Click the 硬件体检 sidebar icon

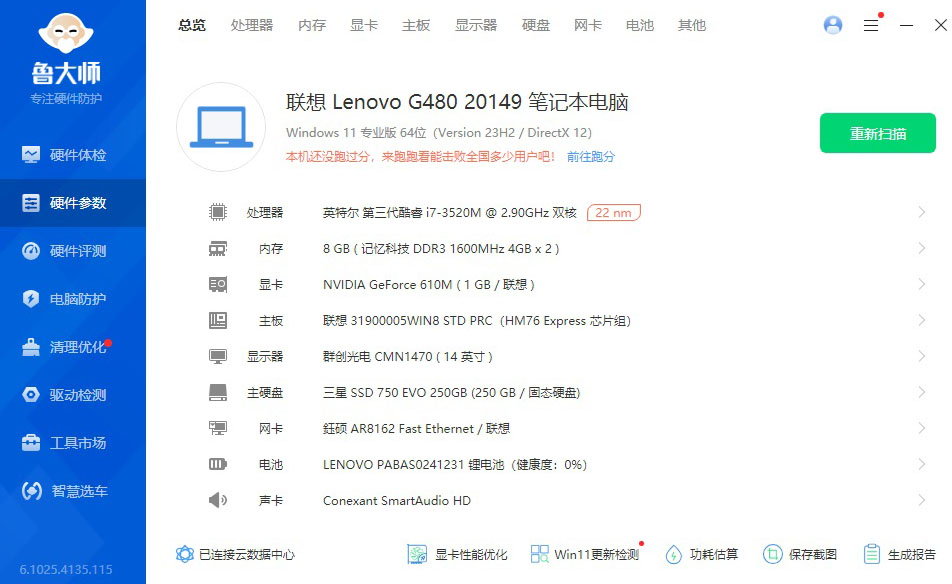pyautogui.click(x=31, y=155)
